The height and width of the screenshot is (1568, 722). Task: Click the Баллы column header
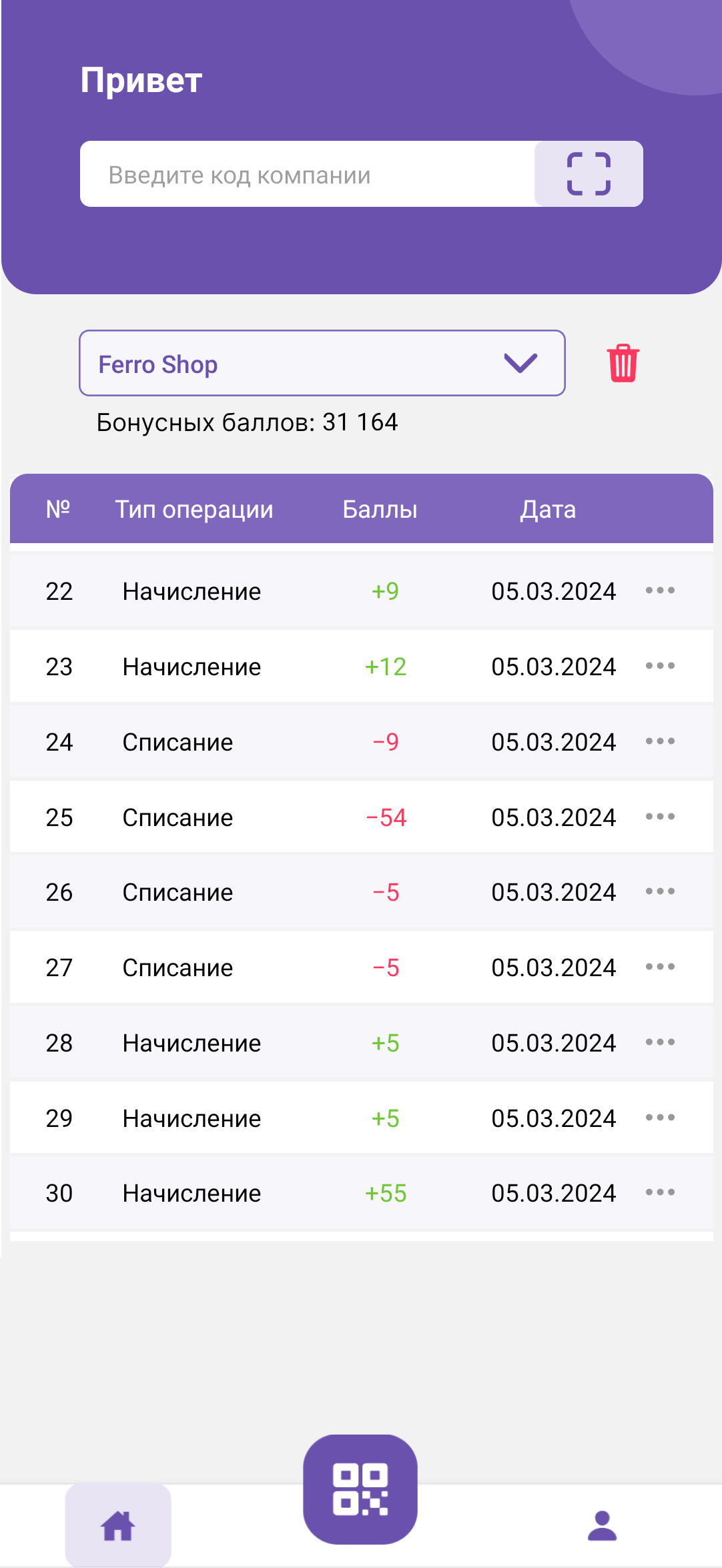pos(380,510)
